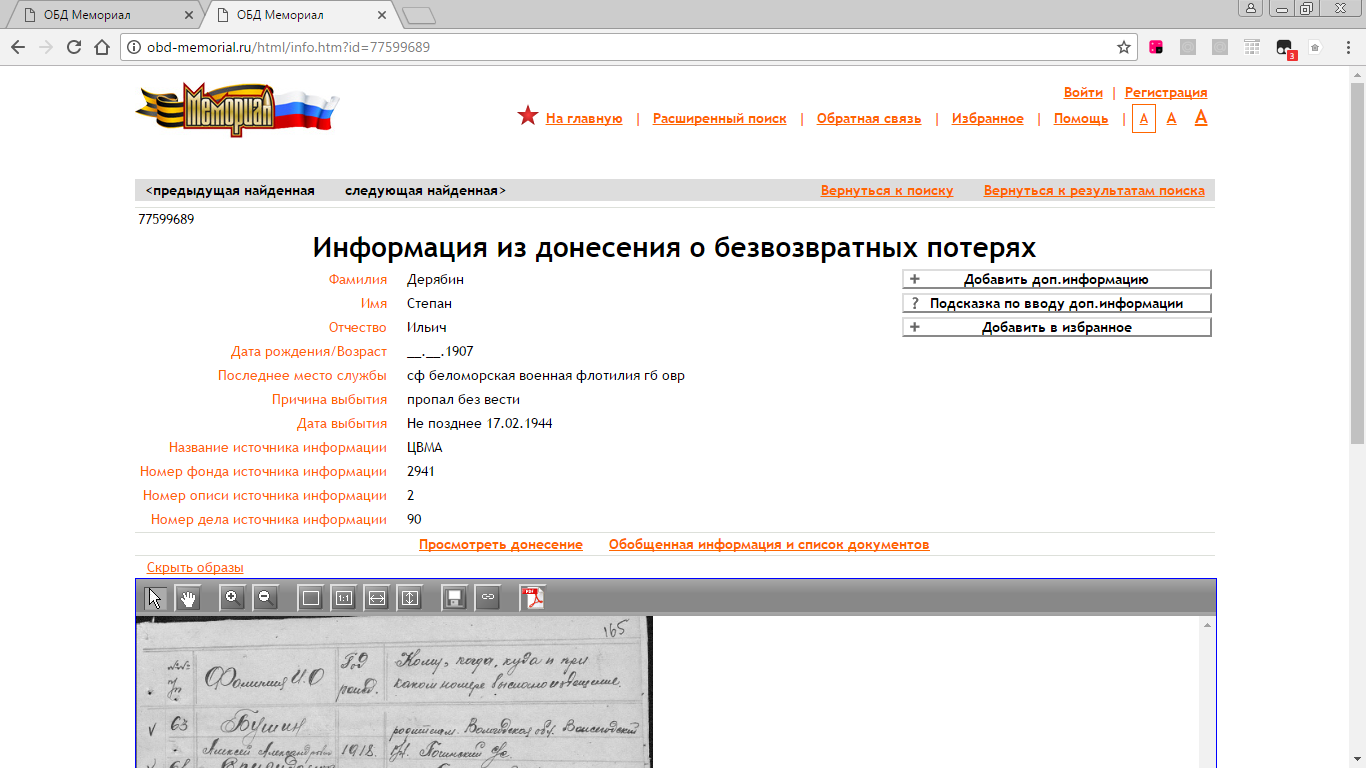This screenshot has height=768, width=1366.
Task: Click Просмотреть донесение
Action: [501, 545]
